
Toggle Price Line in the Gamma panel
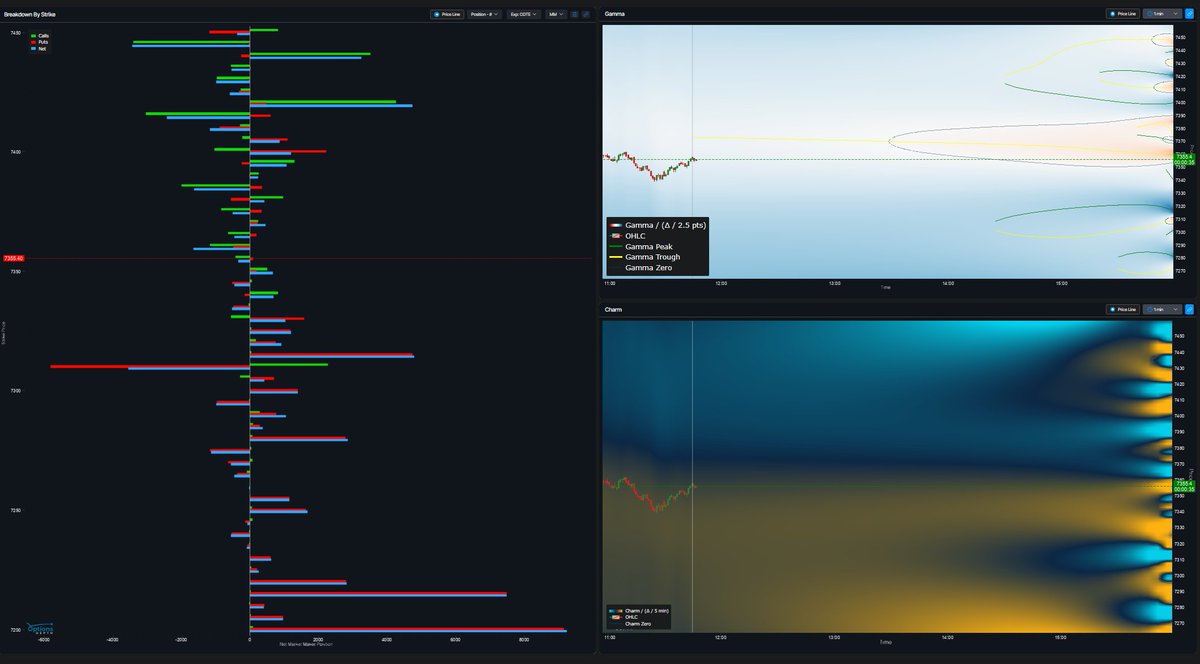pyautogui.click(x=1123, y=14)
